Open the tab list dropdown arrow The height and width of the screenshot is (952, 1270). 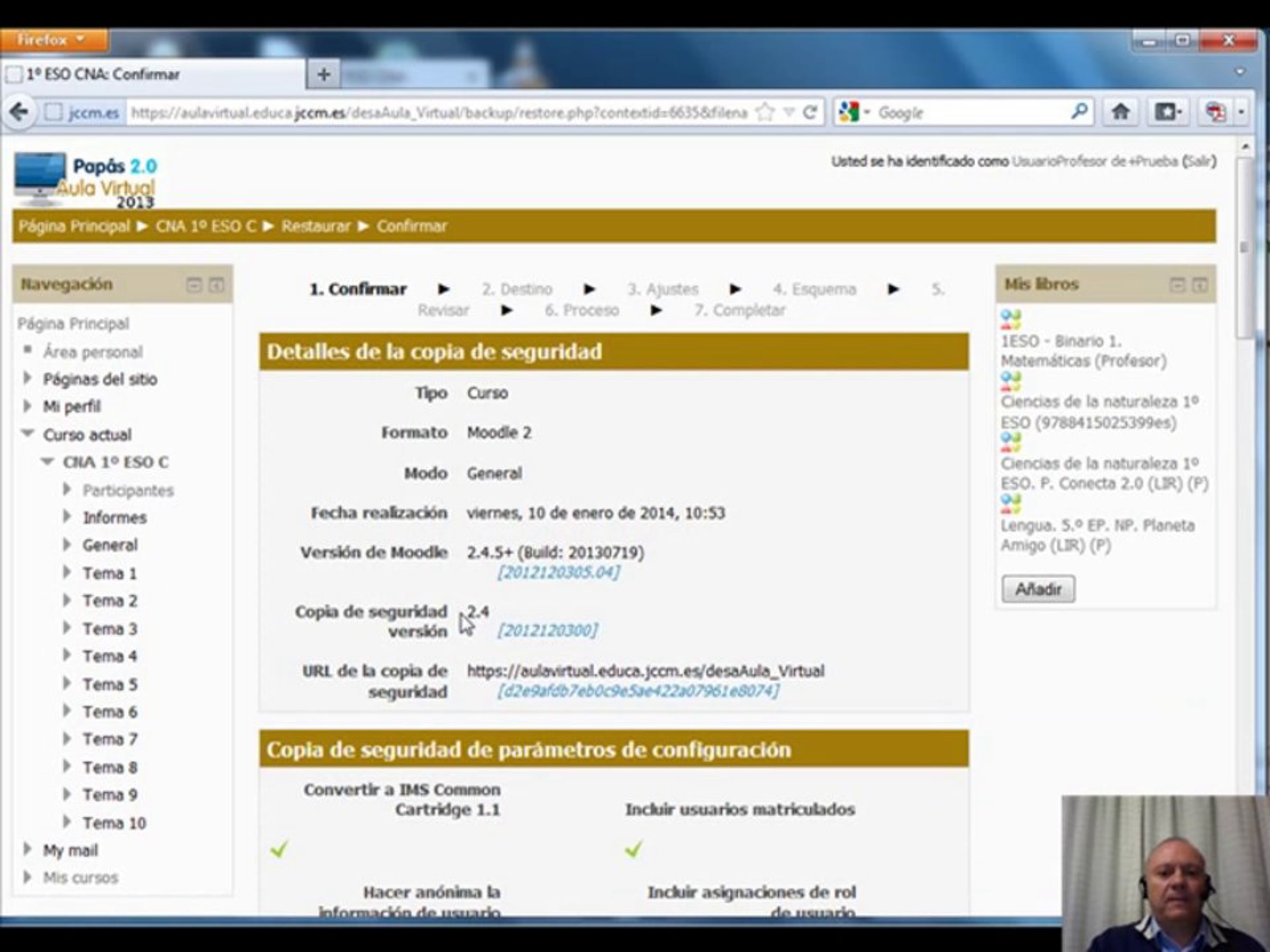coord(1240,72)
